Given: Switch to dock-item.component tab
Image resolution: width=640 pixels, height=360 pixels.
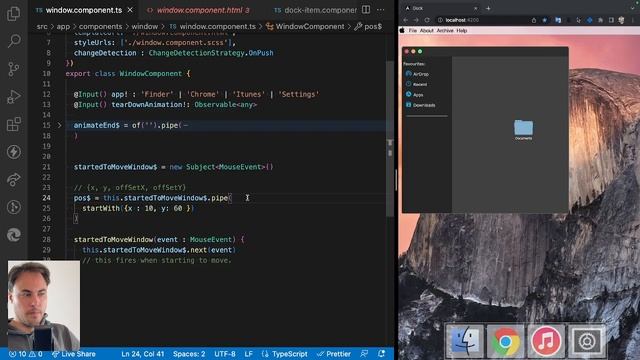Looking at the screenshot, I should click(x=316, y=10).
